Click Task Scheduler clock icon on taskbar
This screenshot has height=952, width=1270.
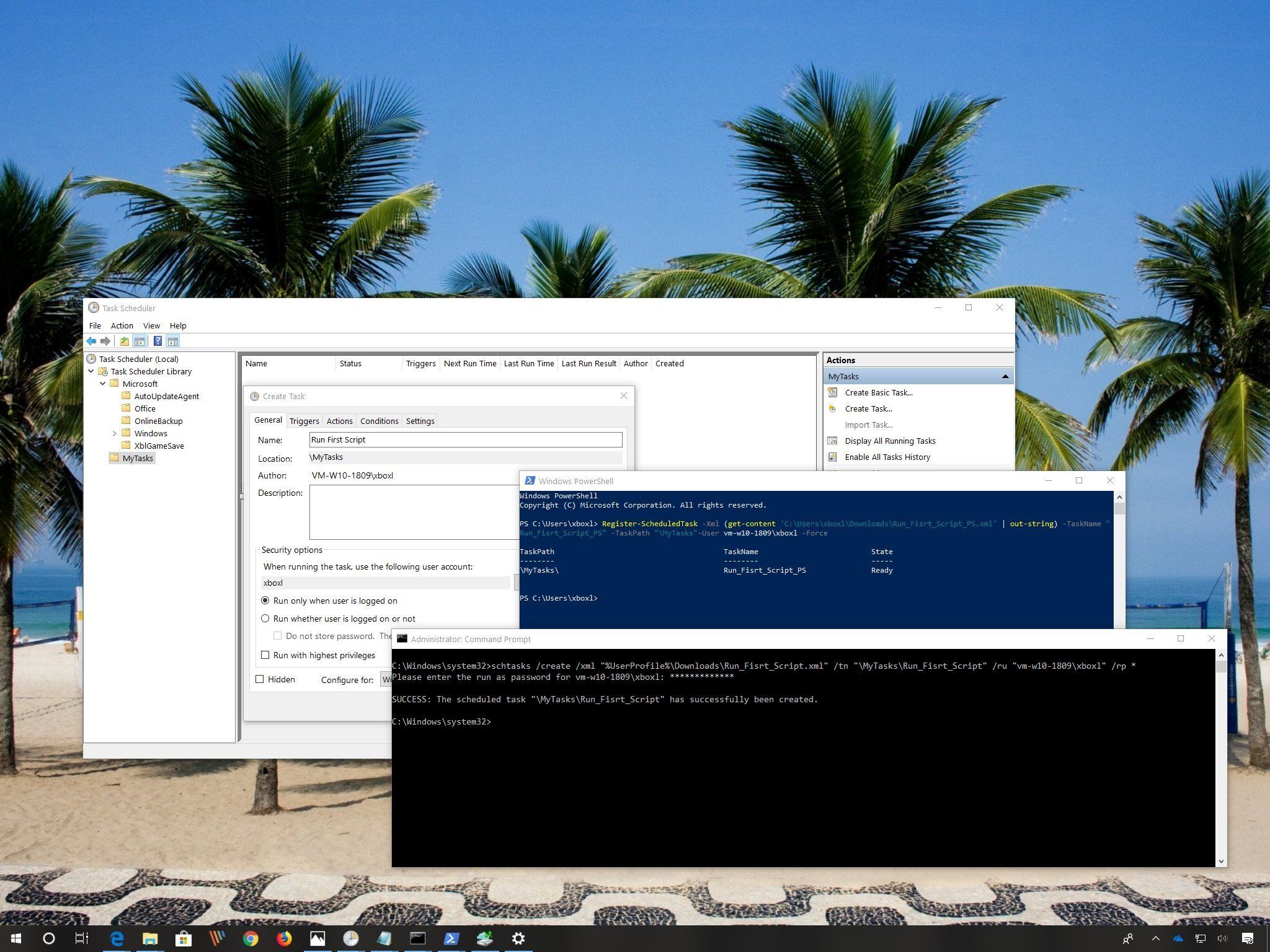click(x=351, y=938)
